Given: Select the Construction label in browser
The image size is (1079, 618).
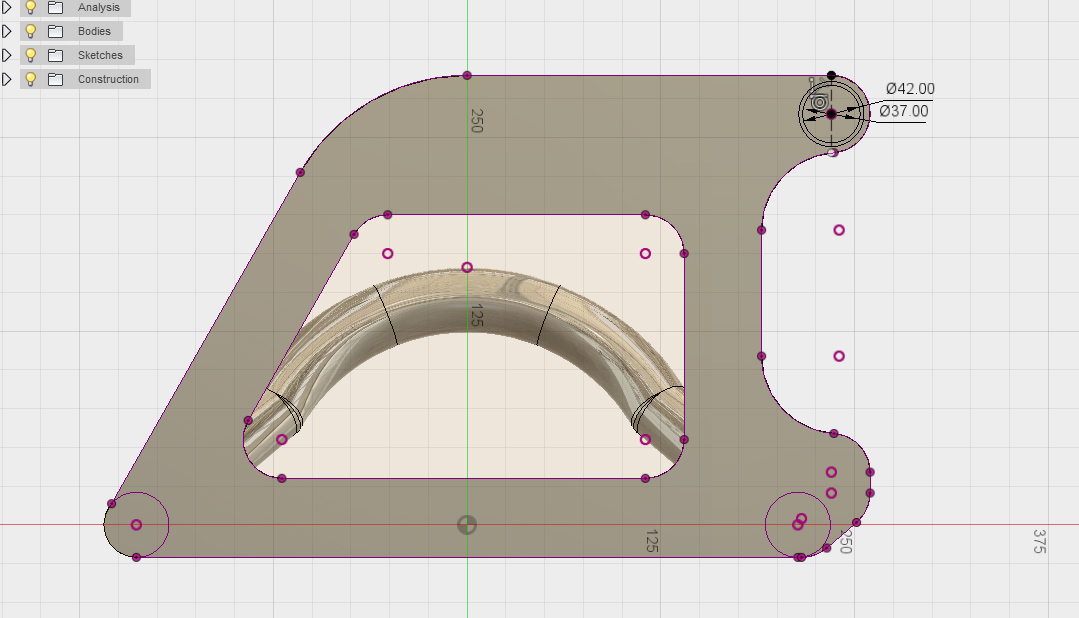Looking at the screenshot, I should point(108,79).
